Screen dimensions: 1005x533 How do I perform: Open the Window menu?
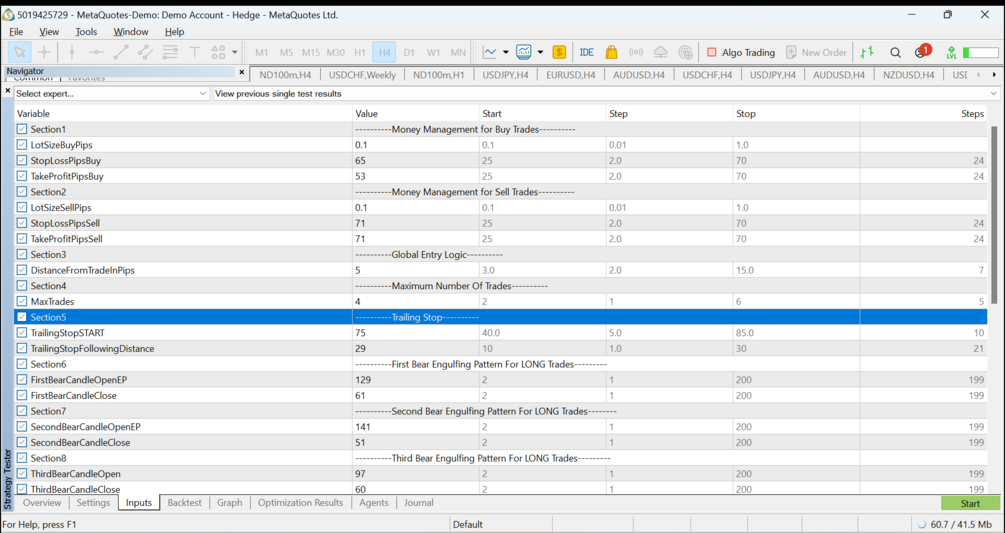pos(131,31)
